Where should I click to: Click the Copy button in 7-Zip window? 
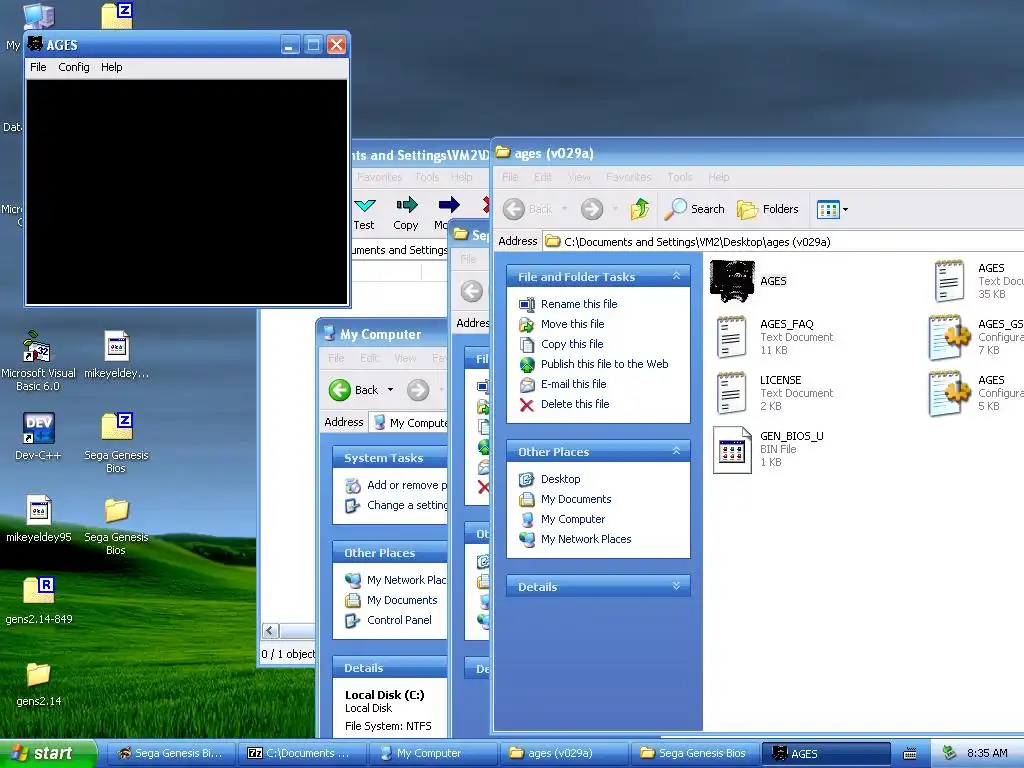pos(406,214)
